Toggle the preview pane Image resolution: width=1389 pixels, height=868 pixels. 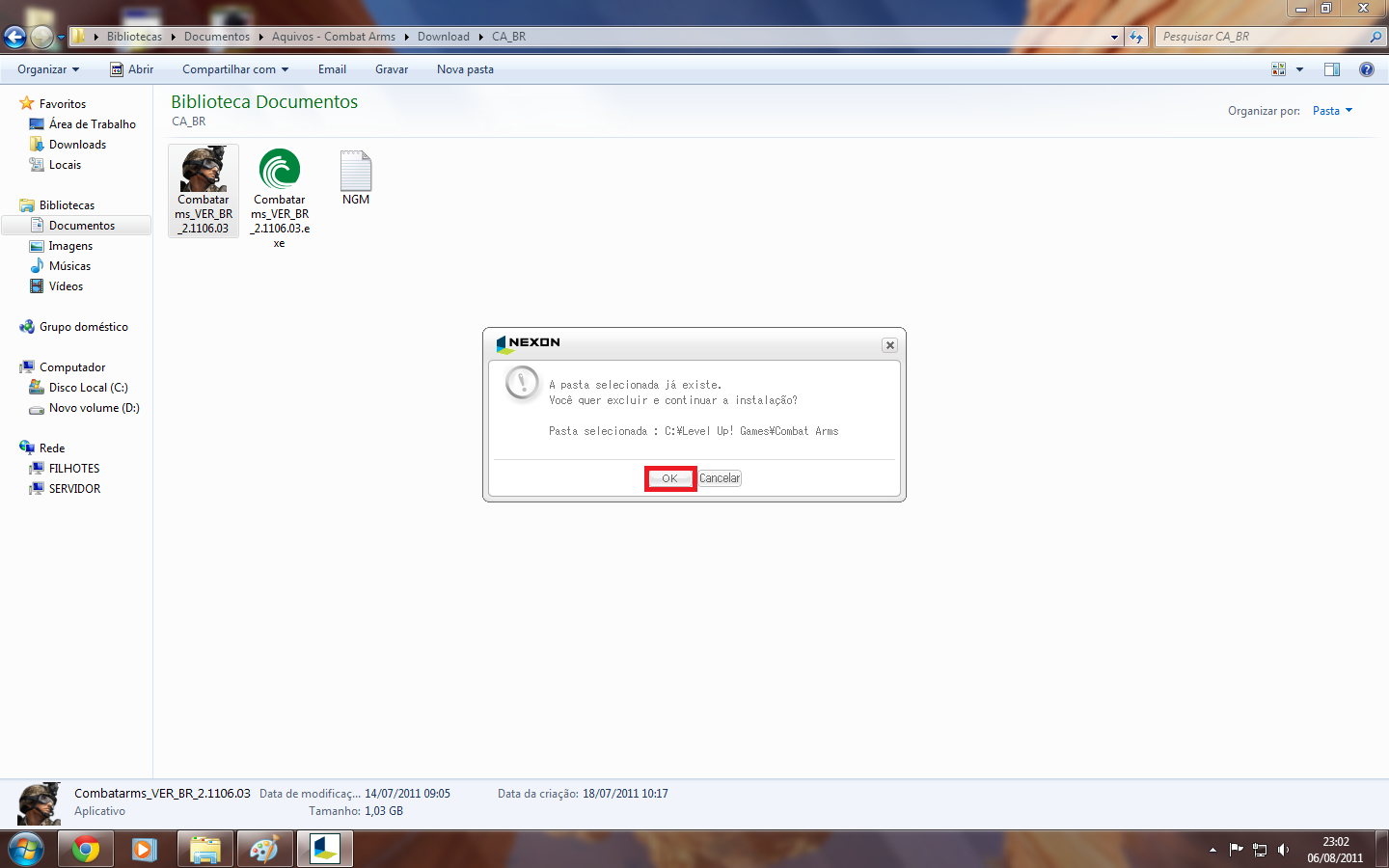1332,68
